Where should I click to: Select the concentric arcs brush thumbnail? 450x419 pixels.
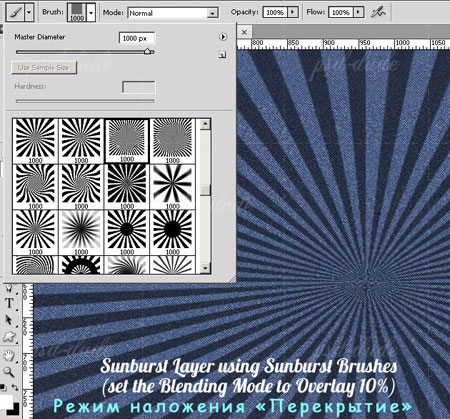(x=35, y=265)
